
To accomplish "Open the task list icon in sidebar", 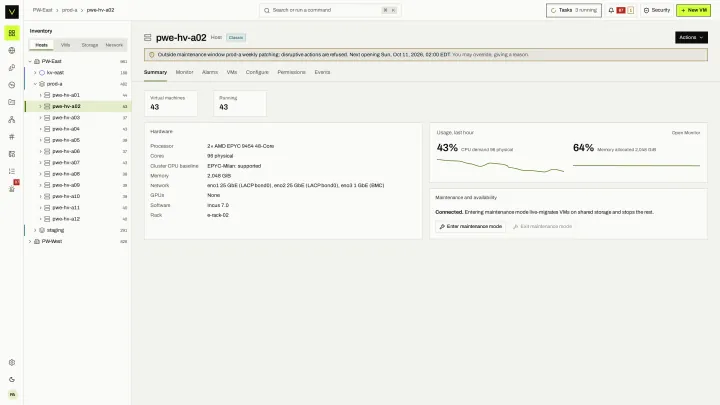I will [12, 171].
